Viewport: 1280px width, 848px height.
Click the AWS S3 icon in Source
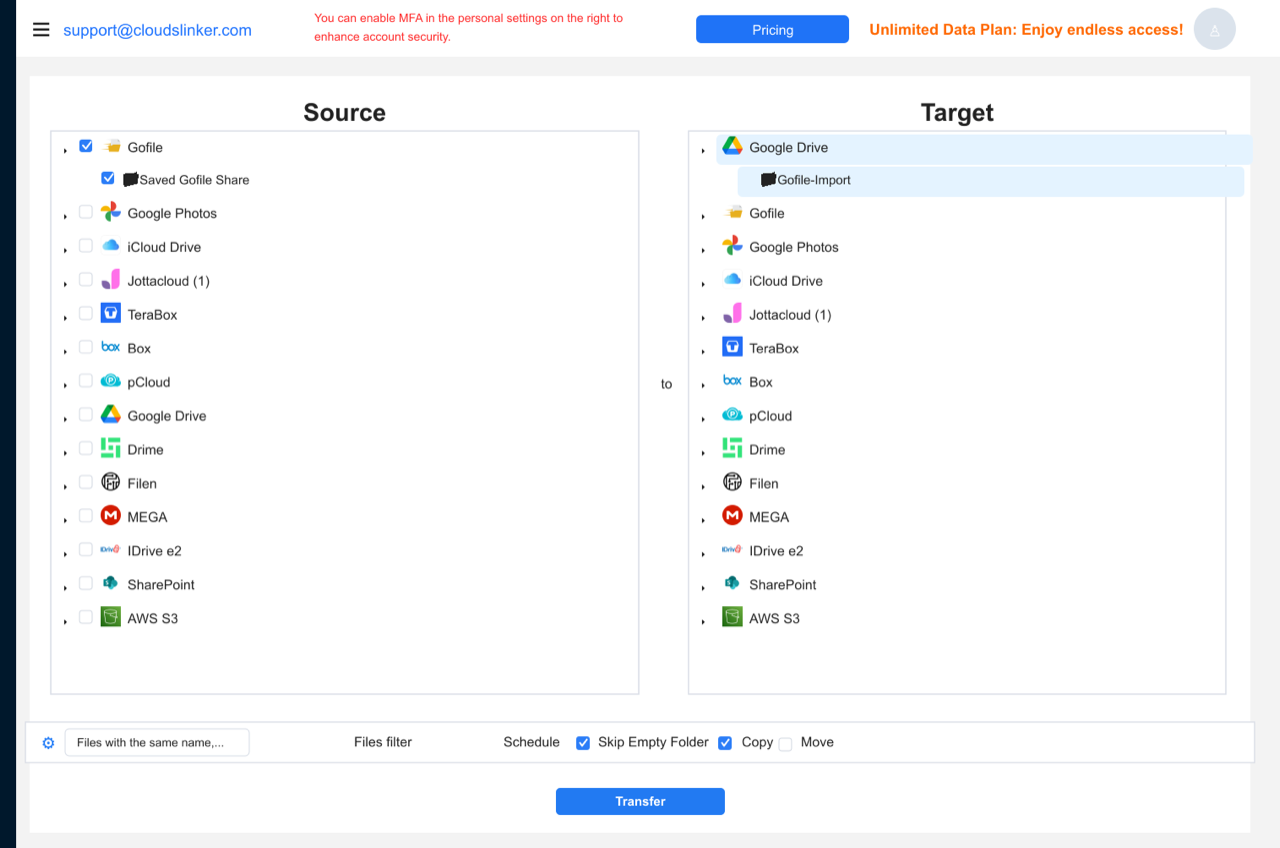pos(111,617)
